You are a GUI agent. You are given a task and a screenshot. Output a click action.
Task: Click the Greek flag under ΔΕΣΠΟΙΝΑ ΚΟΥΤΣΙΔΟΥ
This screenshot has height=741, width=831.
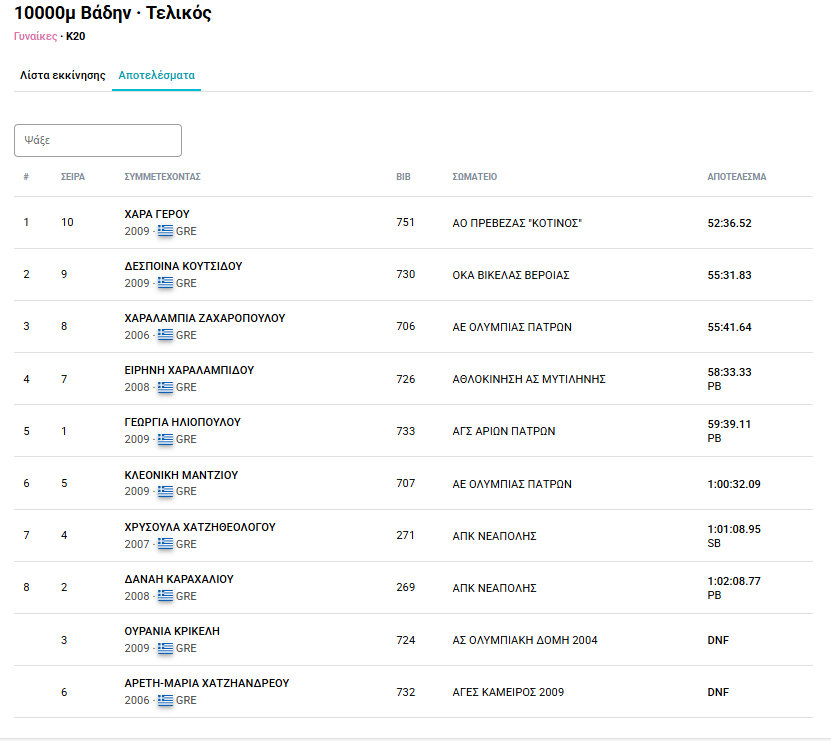(165, 283)
